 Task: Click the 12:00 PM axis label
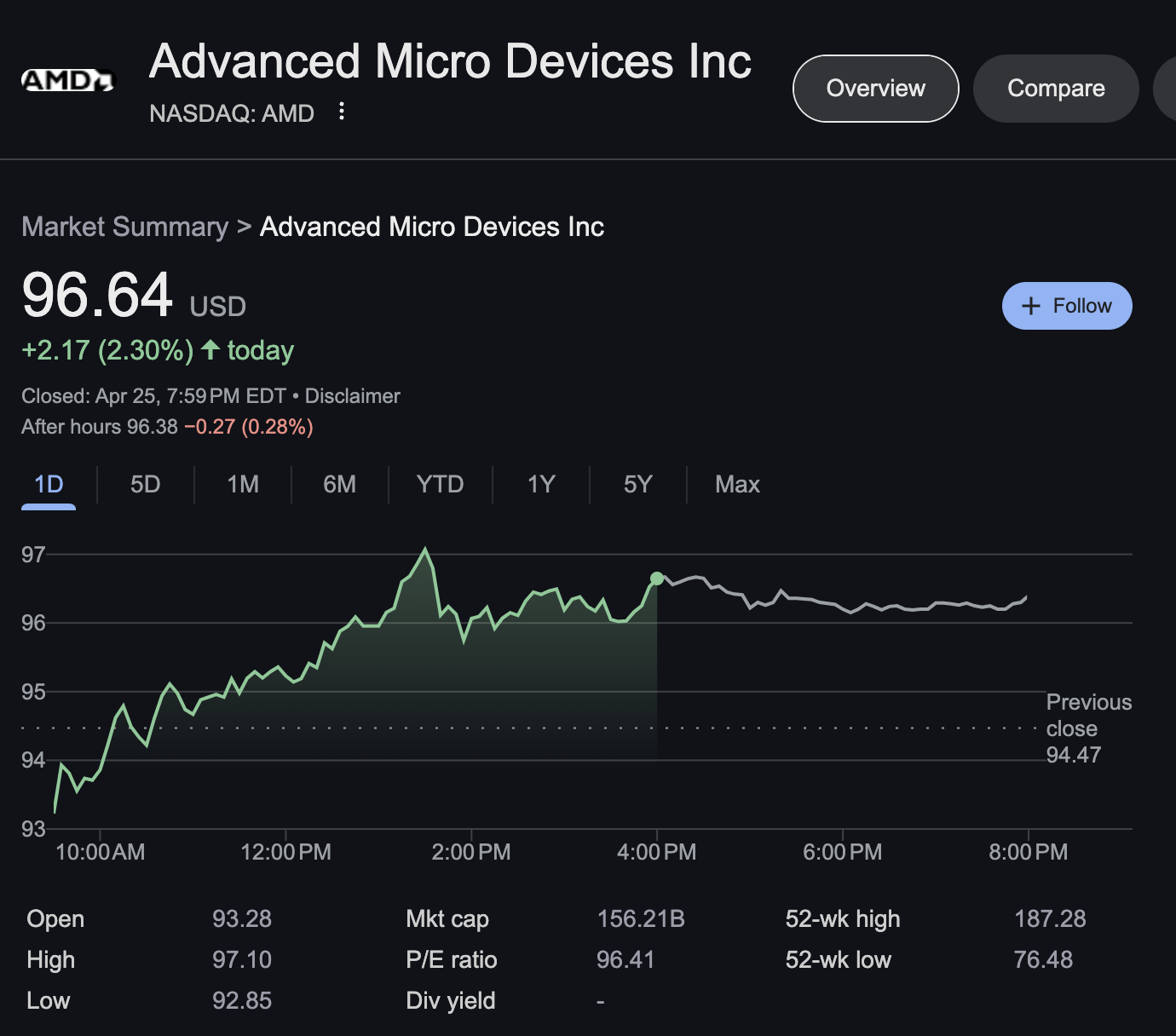click(285, 852)
